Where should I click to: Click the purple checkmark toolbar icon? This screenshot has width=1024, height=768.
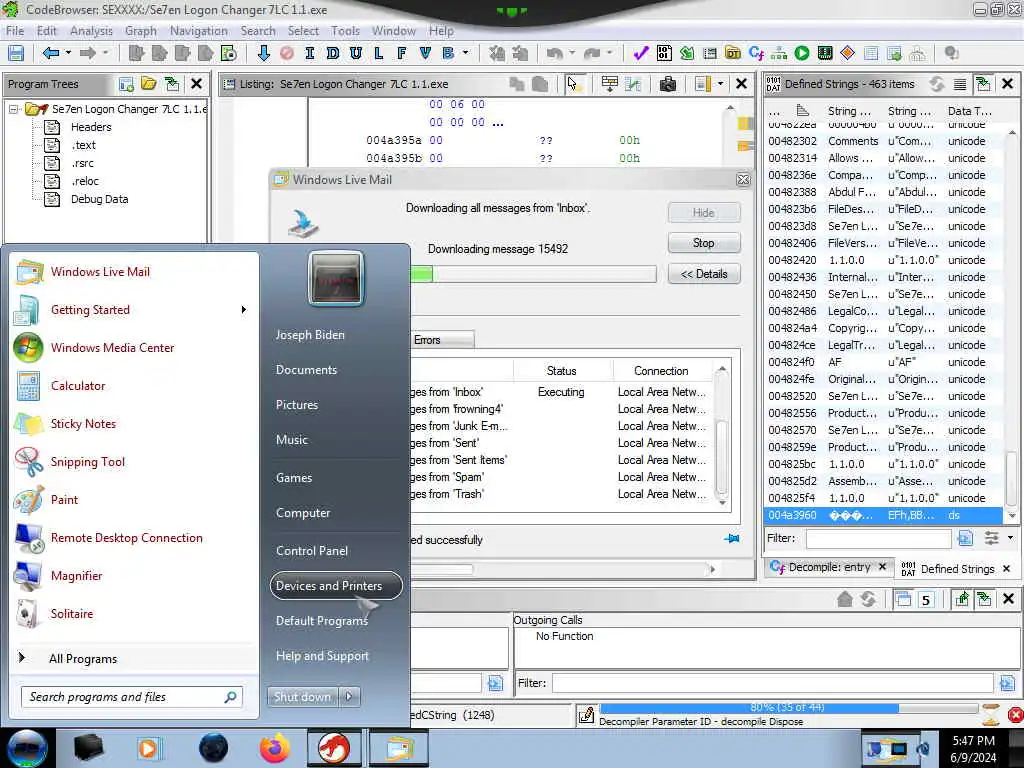(x=641, y=54)
